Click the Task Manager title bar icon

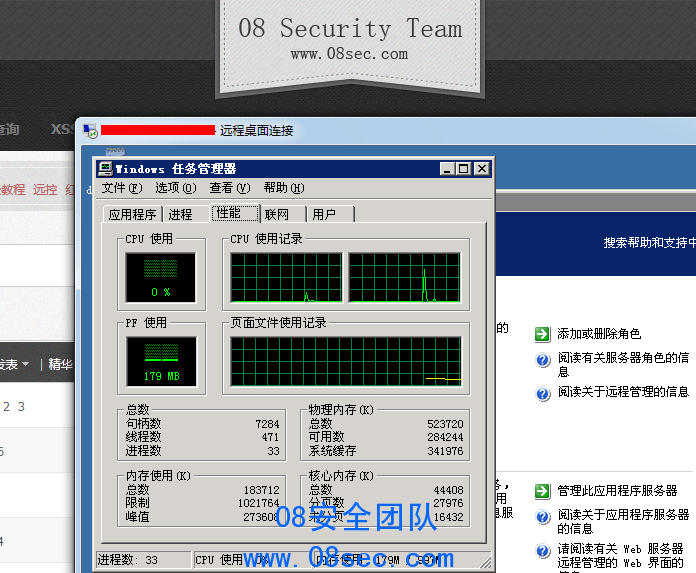pyautogui.click(x=105, y=169)
